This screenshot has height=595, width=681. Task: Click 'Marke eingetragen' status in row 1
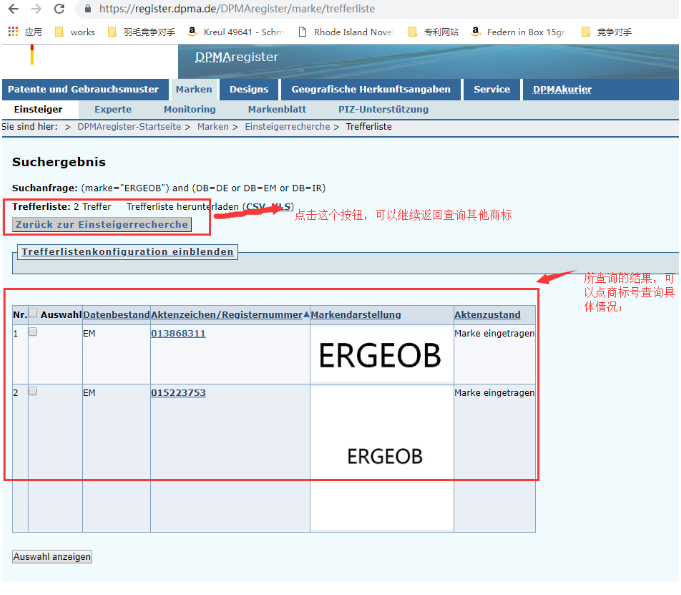494,334
